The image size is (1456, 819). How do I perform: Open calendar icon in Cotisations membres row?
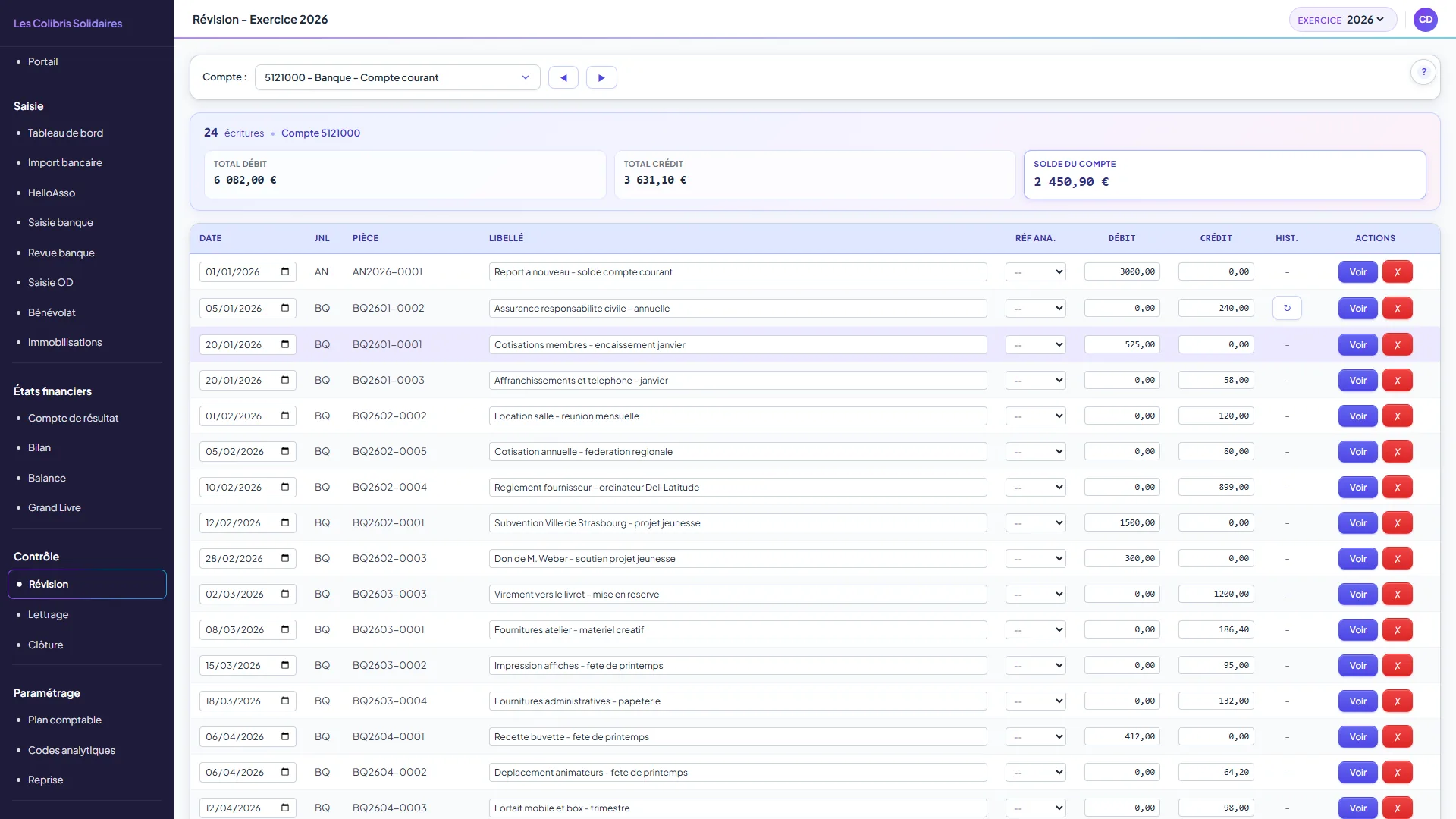(x=285, y=344)
